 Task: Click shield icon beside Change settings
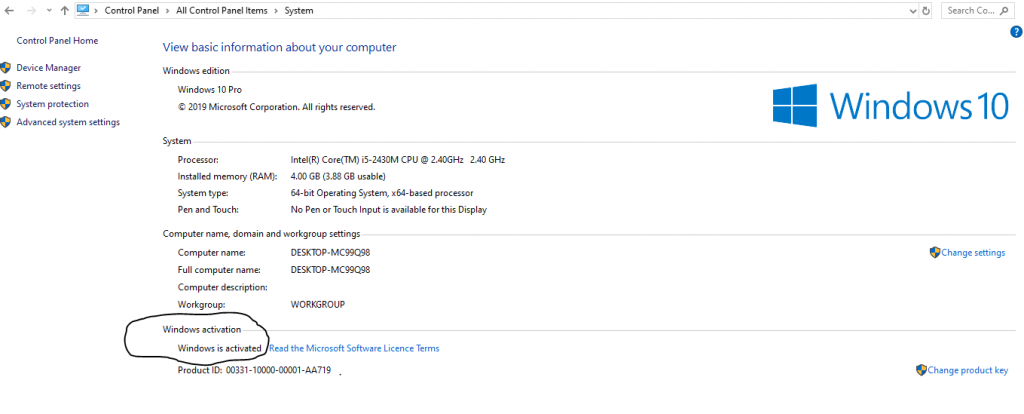[935, 252]
